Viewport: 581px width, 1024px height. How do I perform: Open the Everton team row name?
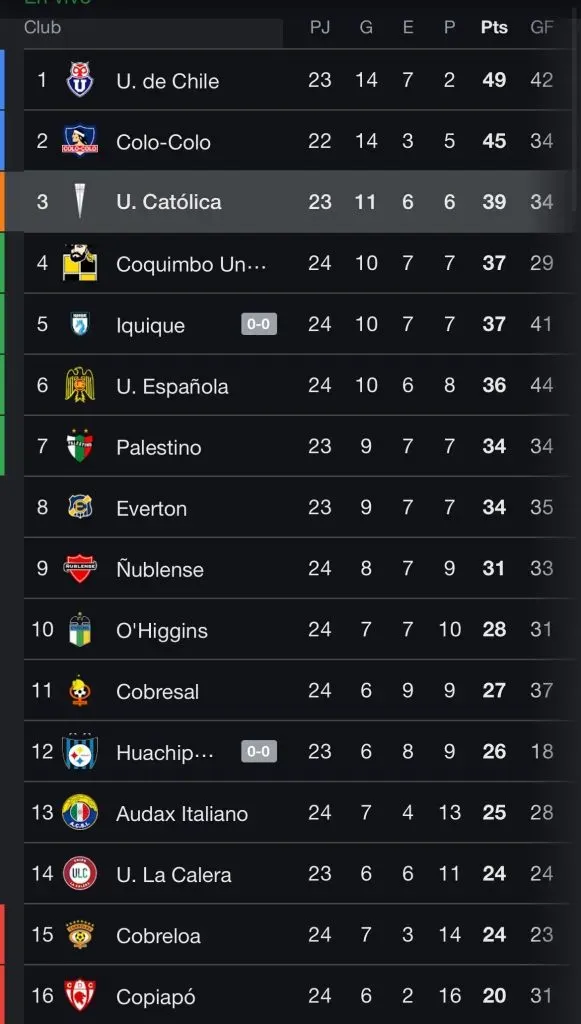click(x=151, y=509)
